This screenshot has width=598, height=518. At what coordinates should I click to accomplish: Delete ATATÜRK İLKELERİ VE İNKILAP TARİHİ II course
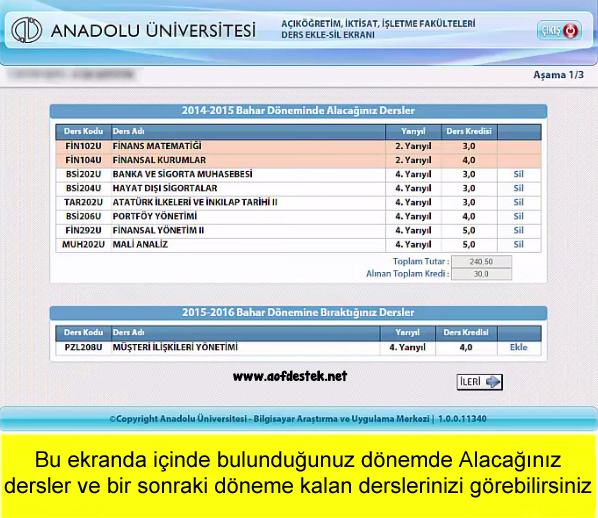518,203
